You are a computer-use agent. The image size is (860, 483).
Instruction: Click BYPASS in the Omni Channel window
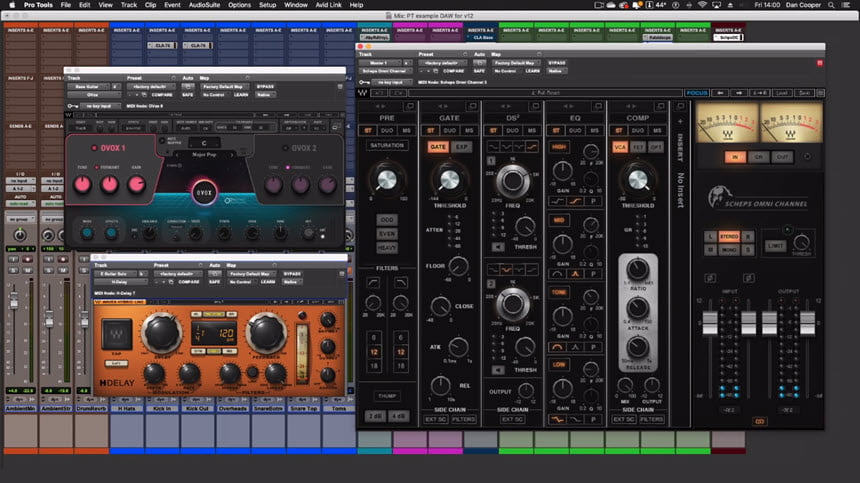pyautogui.click(x=557, y=63)
